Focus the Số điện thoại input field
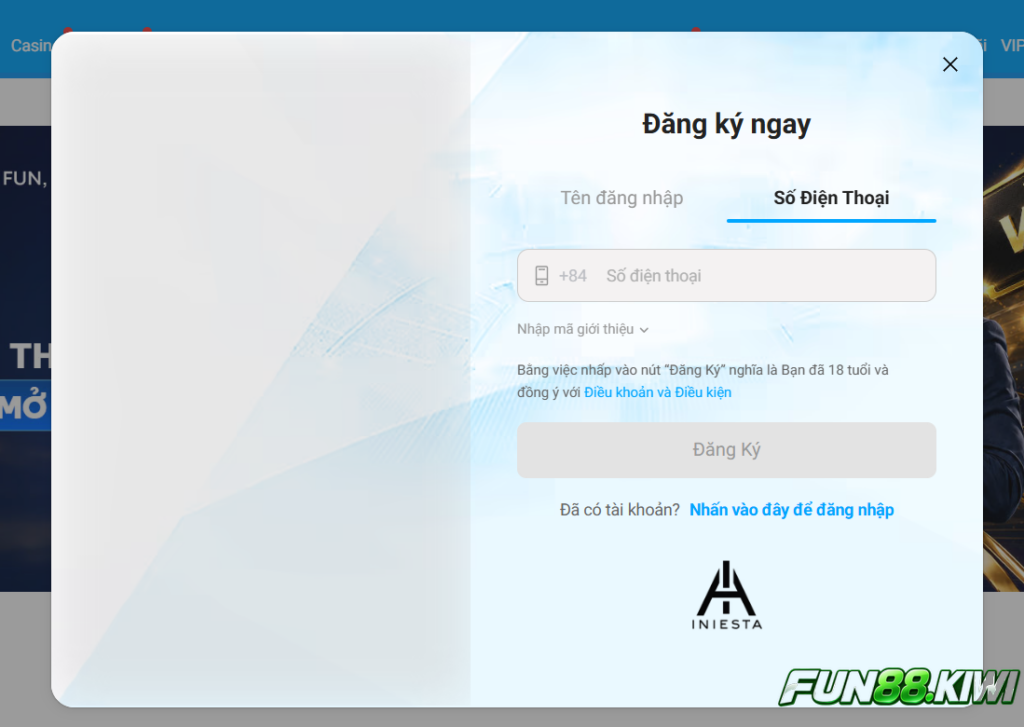The width and height of the screenshot is (1024, 727). coord(726,276)
